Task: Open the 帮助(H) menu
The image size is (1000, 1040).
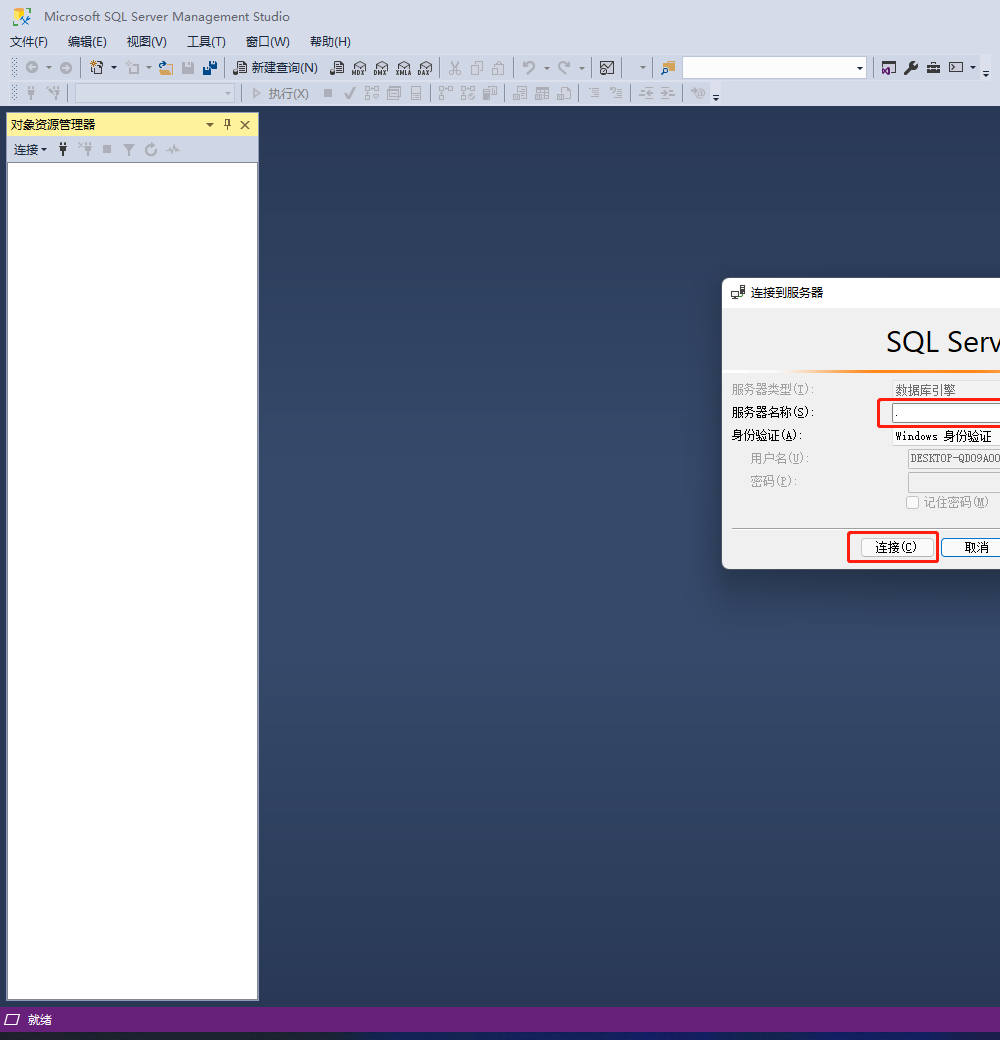Action: [x=329, y=41]
